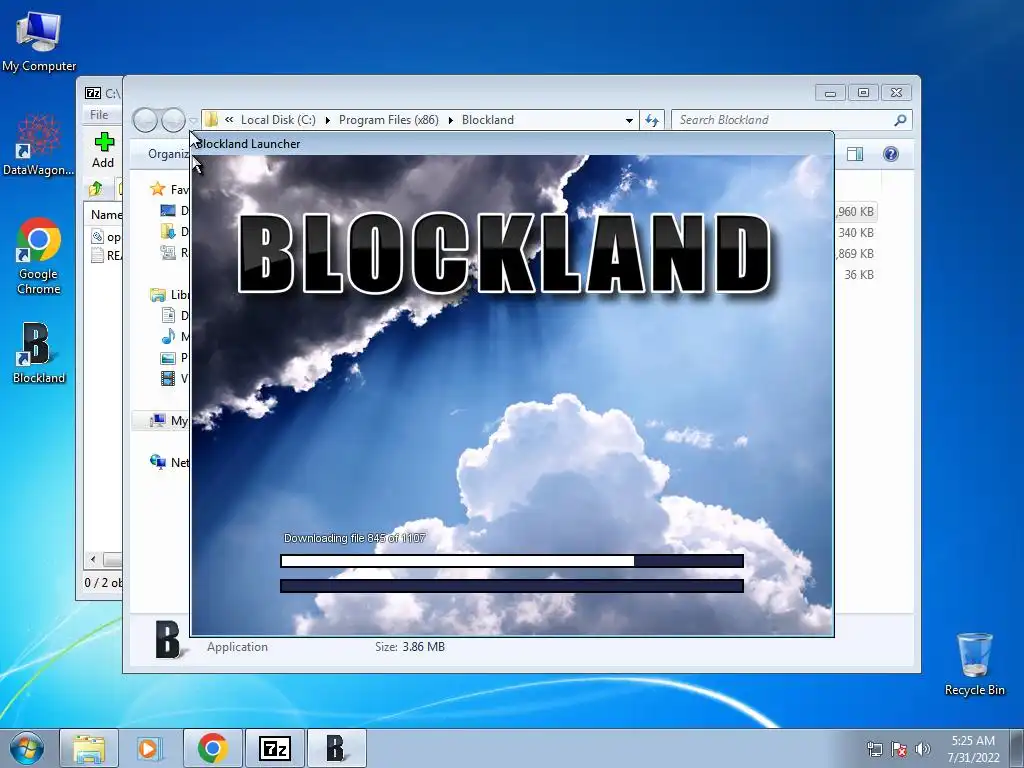
Task: Select Favorites in the navigation pane
Action: click(x=169, y=189)
